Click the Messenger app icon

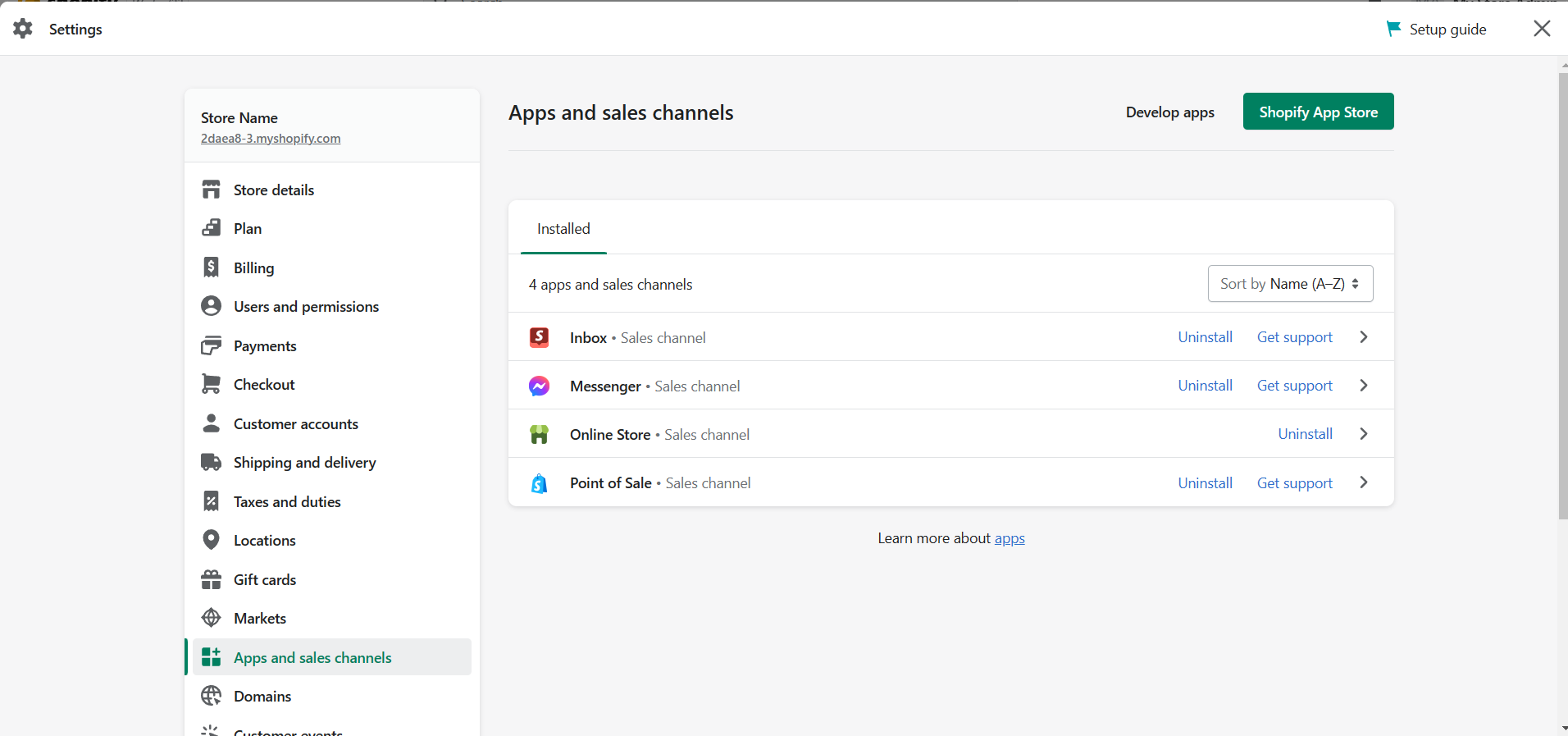click(539, 386)
